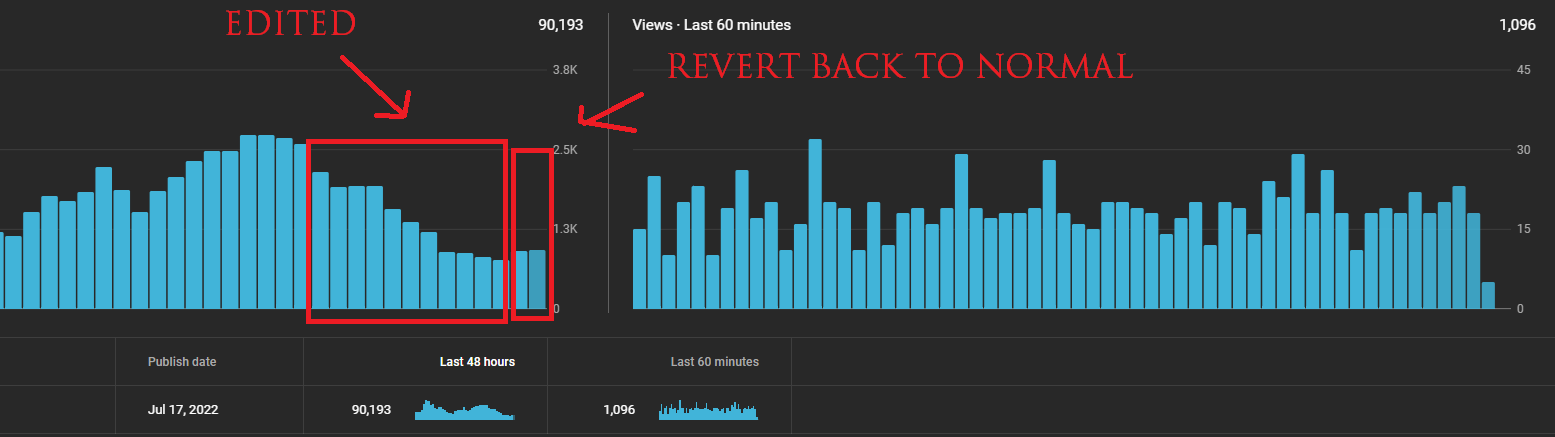Click the 1,096 value in the table row

[619, 410]
